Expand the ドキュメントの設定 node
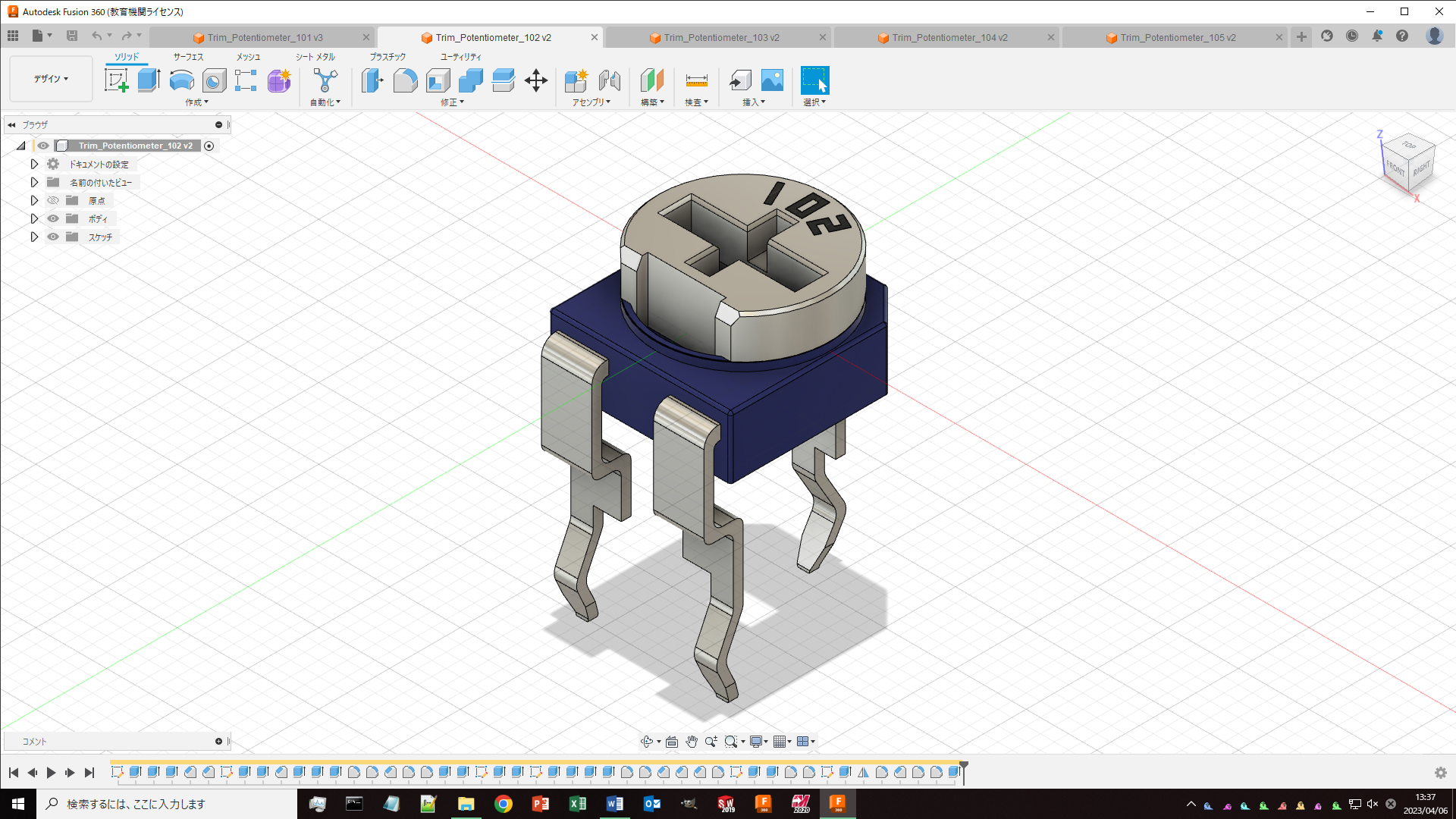The height and width of the screenshot is (819, 1456). click(x=34, y=164)
